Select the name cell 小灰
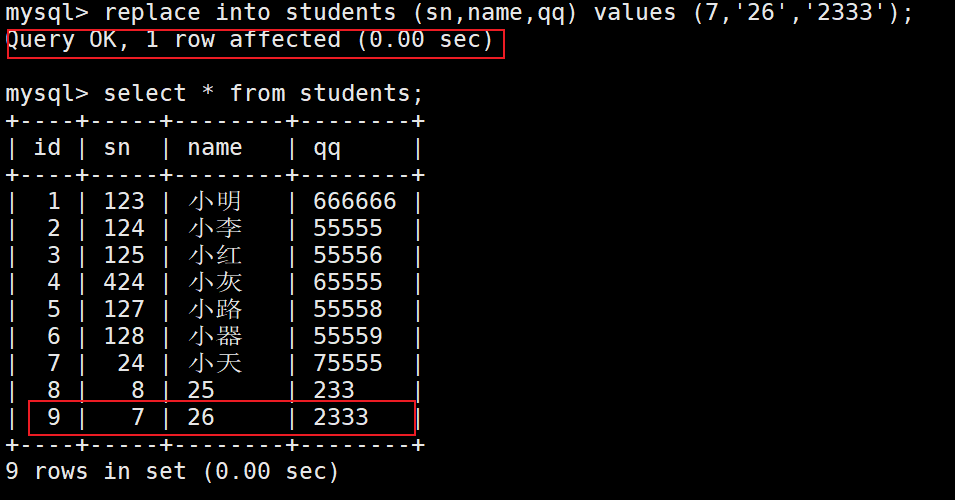 coord(215,282)
